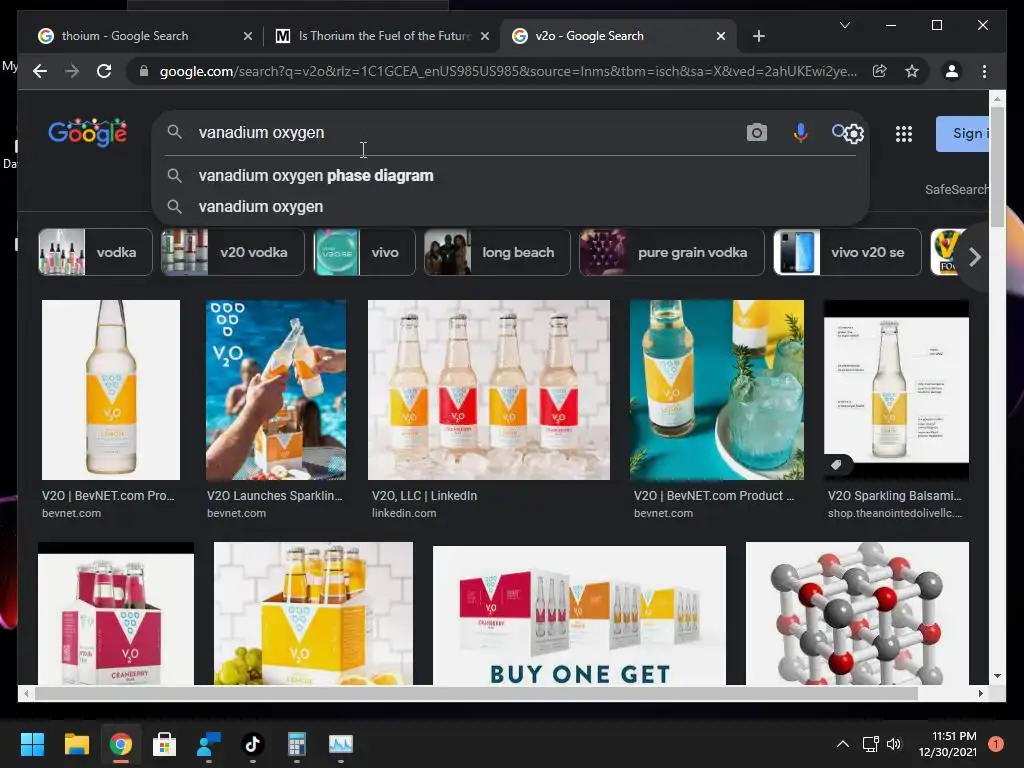Click the horizontal scrollbar thumb
This screenshot has height=768, width=1024.
[x=476, y=694]
